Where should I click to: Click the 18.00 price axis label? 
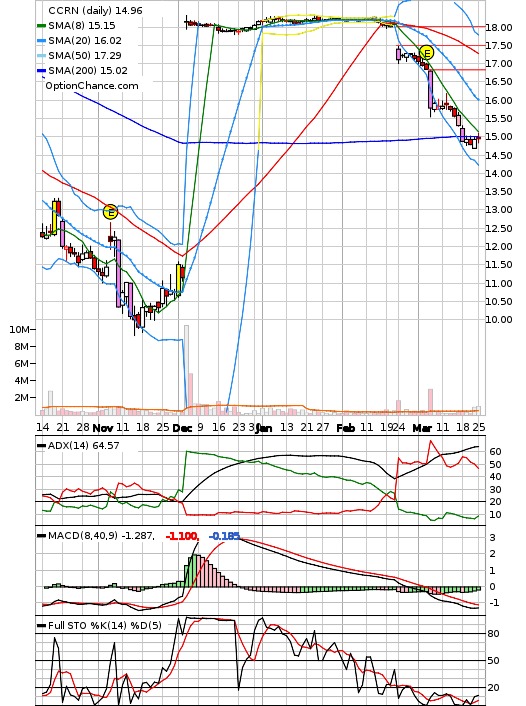pyautogui.click(x=499, y=27)
